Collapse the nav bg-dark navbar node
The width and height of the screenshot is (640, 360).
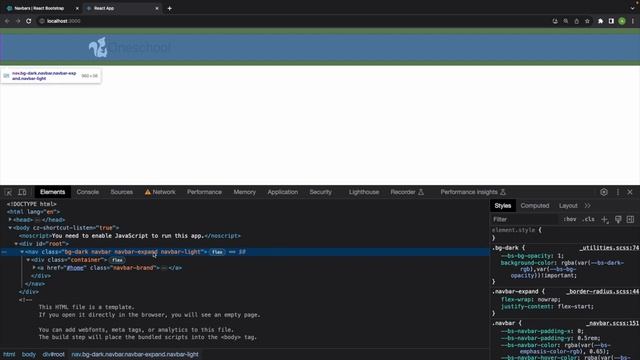[22, 252]
